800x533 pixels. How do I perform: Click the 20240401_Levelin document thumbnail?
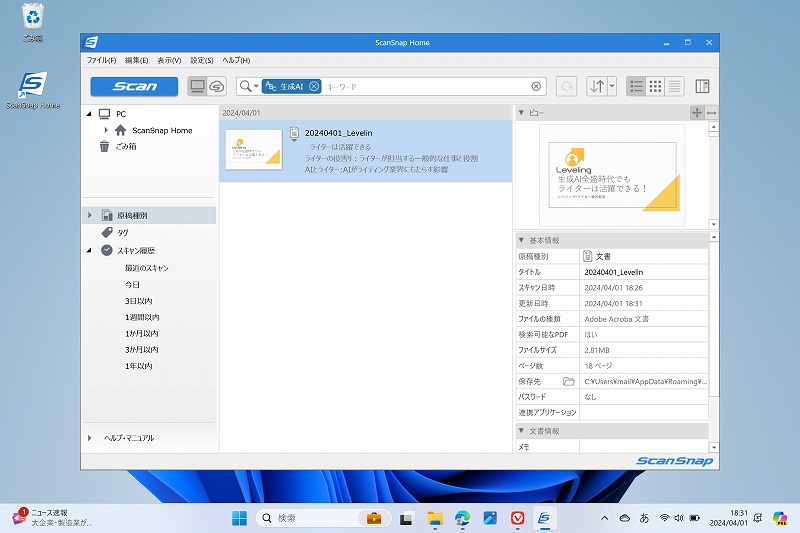click(253, 150)
